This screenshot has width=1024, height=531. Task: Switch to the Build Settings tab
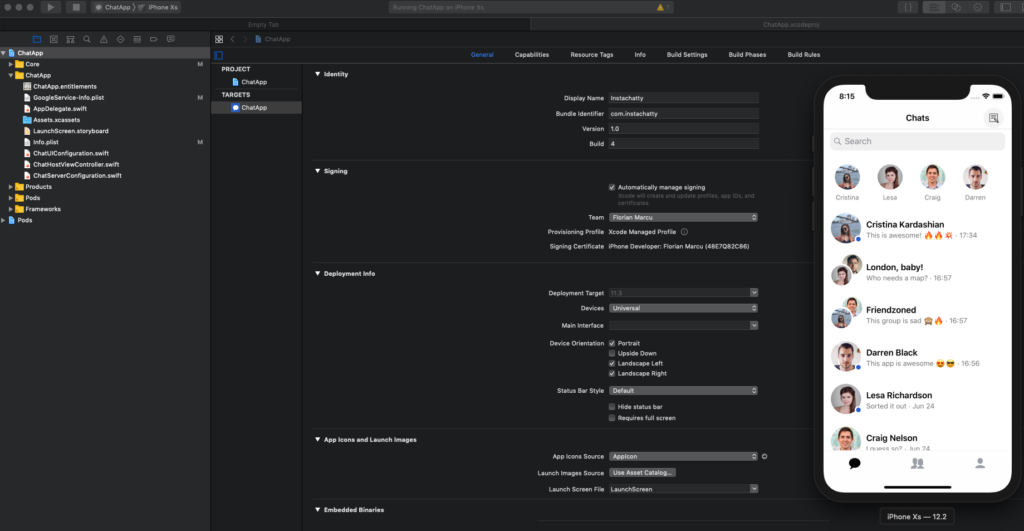coord(687,55)
